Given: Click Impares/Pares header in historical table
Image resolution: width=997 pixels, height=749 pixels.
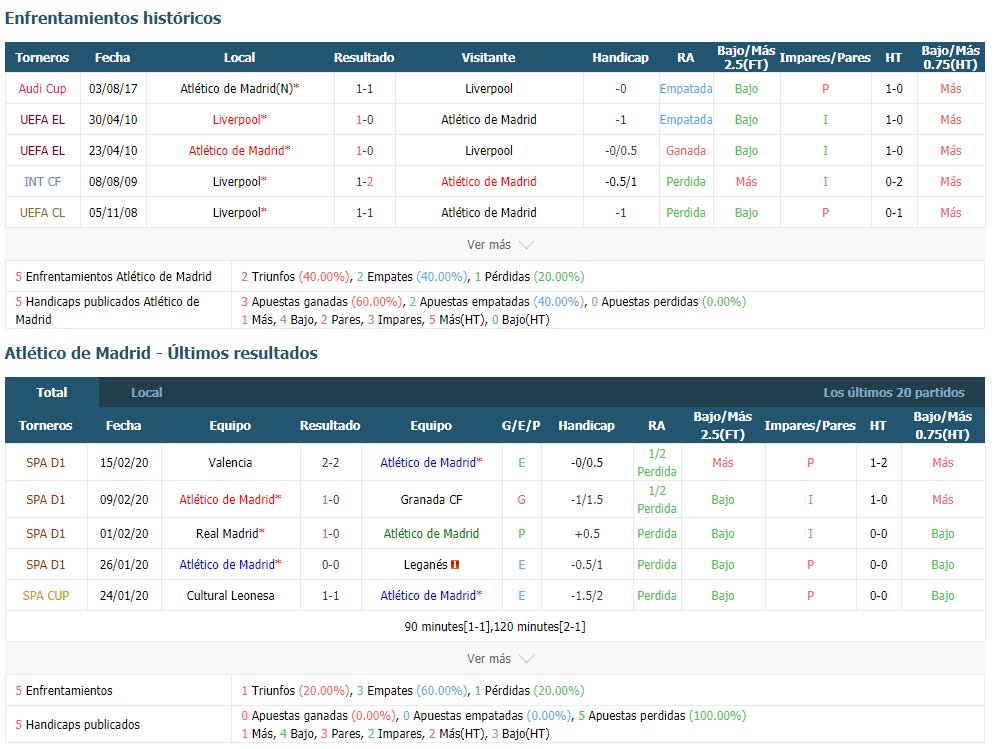Looking at the screenshot, I should coord(825,57).
